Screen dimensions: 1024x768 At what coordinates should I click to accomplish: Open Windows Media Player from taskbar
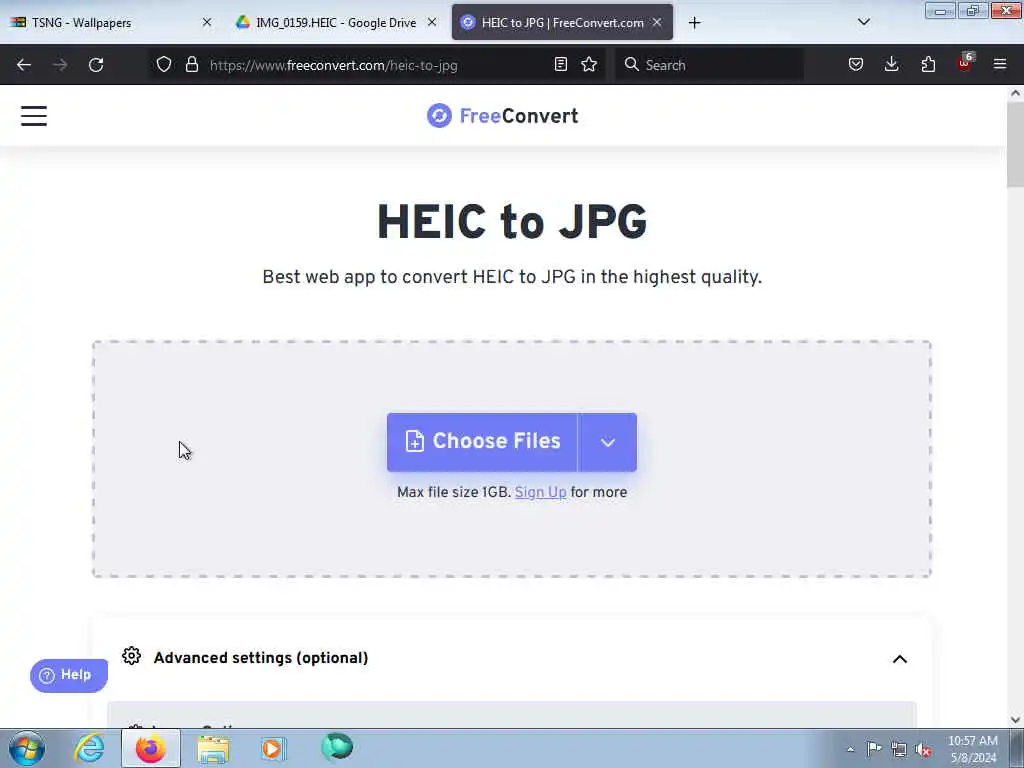(273, 748)
